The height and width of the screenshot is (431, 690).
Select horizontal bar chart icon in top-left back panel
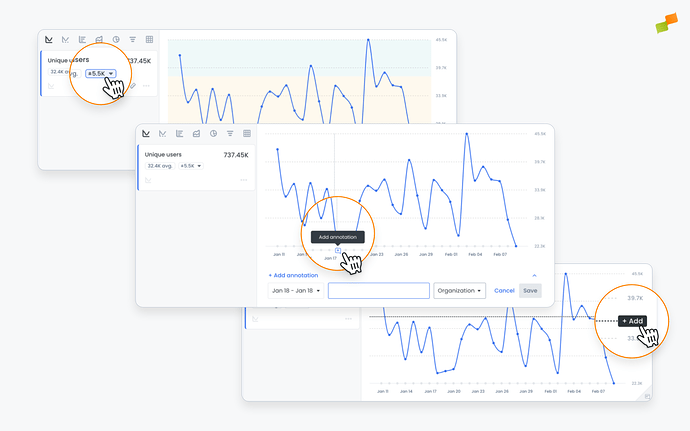pos(82,40)
